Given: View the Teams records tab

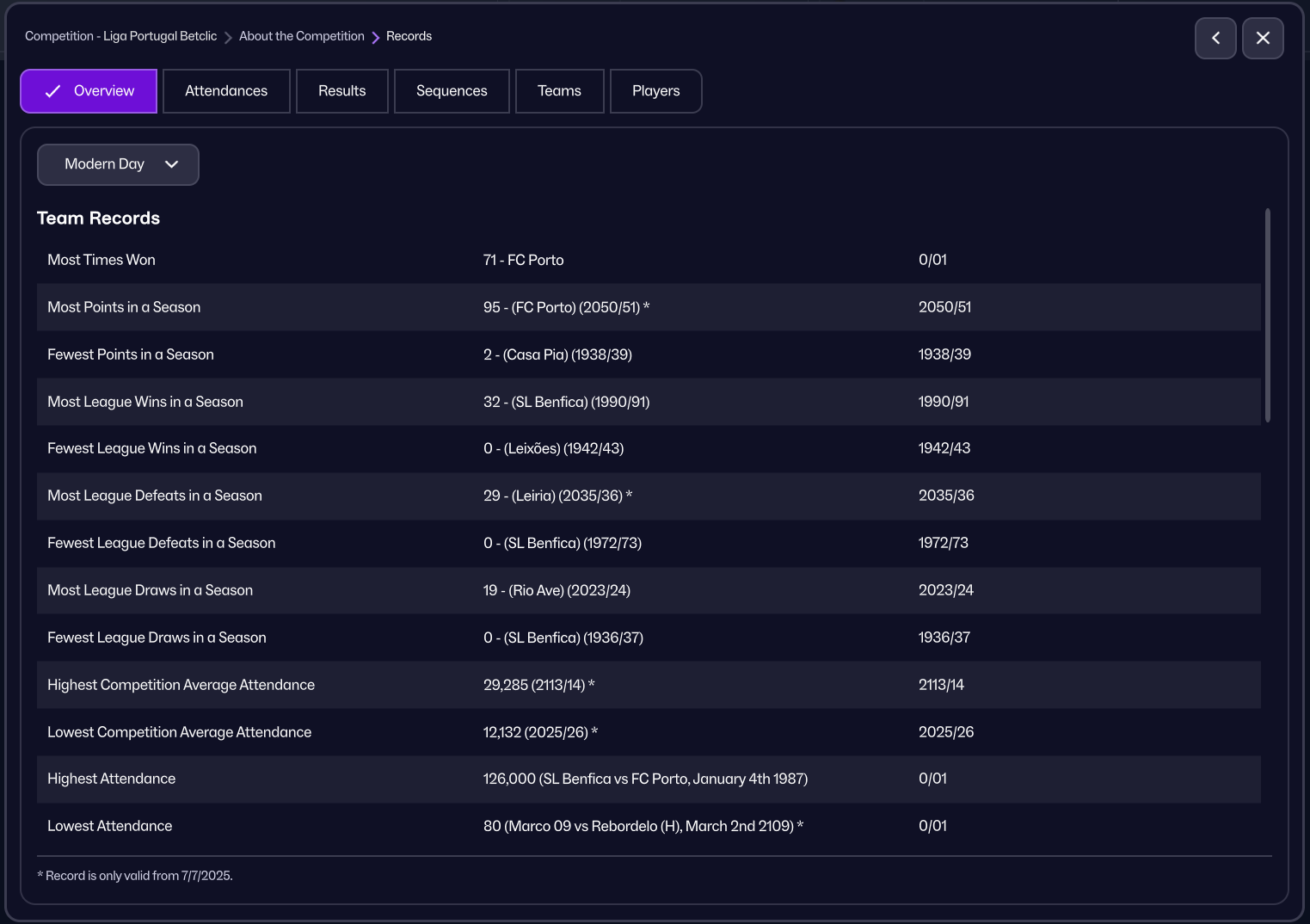Looking at the screenshot, I should (559, 91).
